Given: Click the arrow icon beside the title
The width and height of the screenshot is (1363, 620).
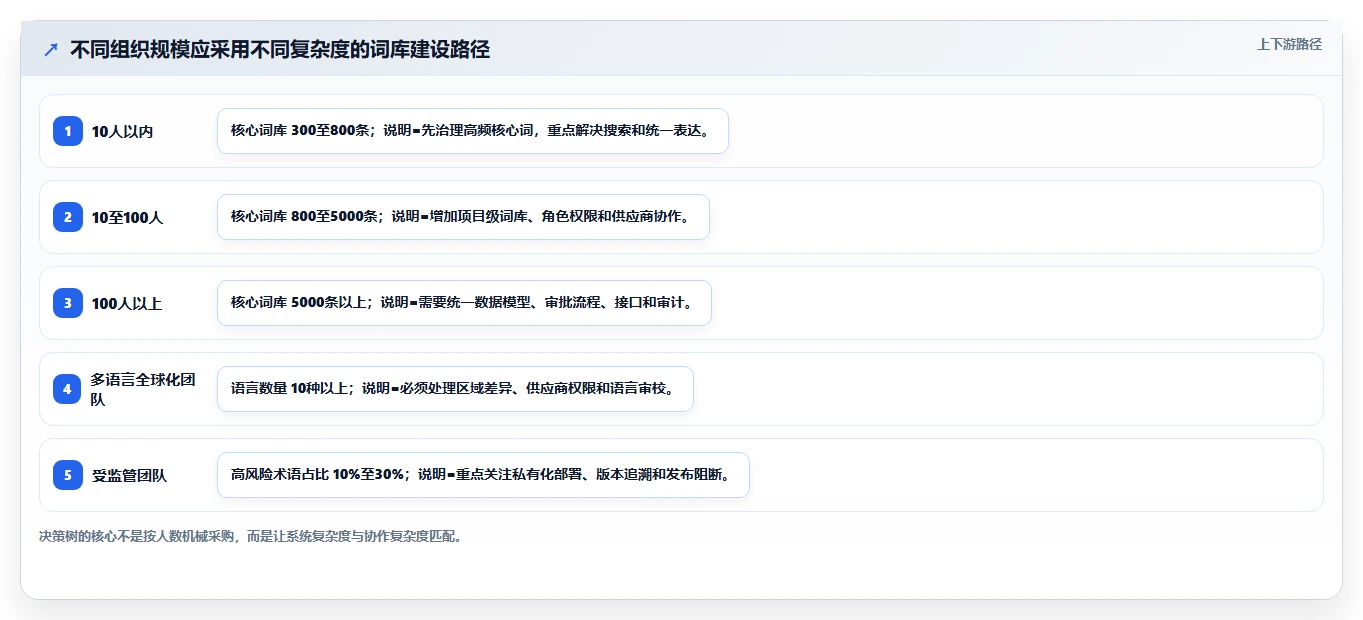Looking at the screenshot, I should click(51, 49).
